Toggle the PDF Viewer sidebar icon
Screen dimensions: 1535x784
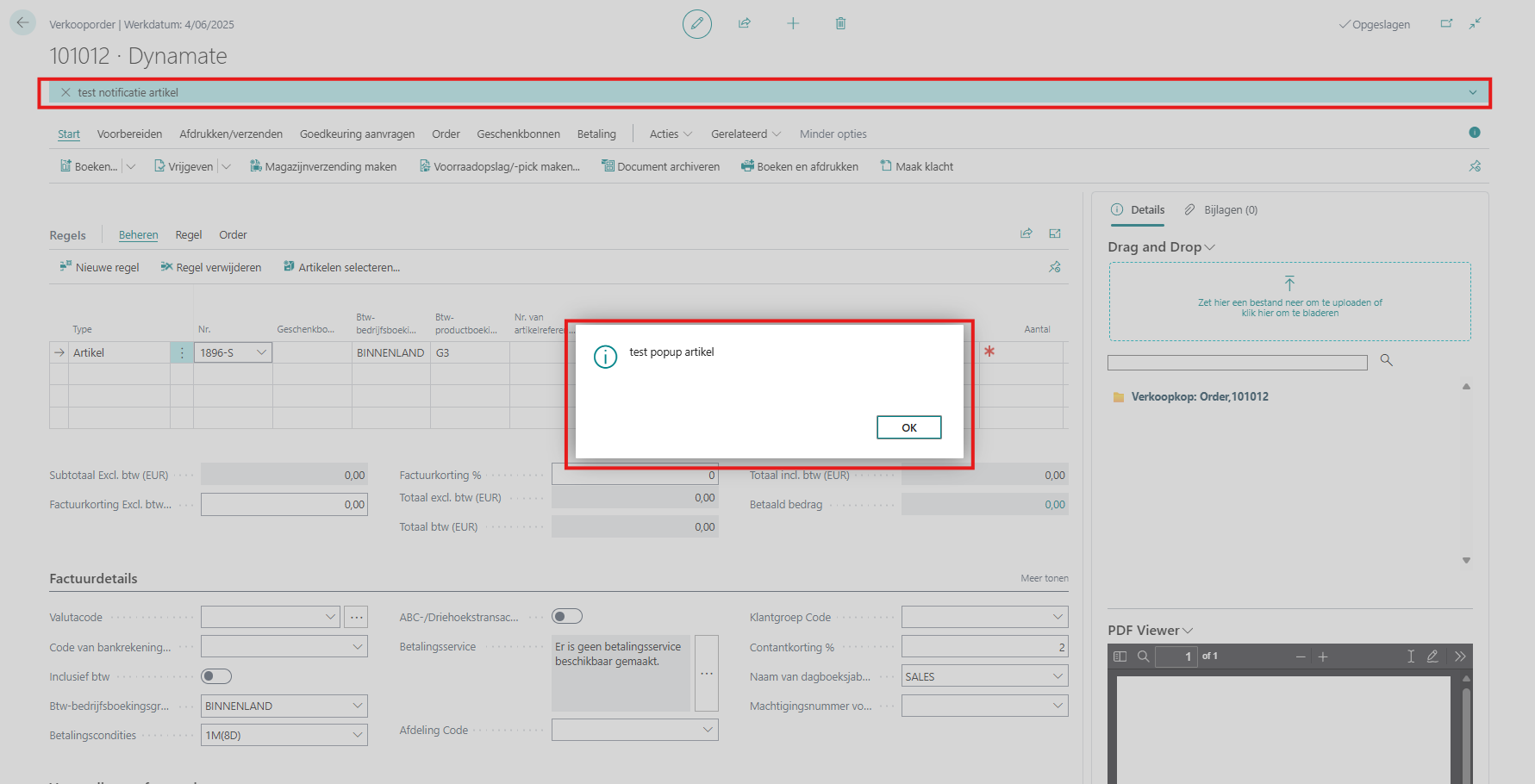[x=1120, y=656]
